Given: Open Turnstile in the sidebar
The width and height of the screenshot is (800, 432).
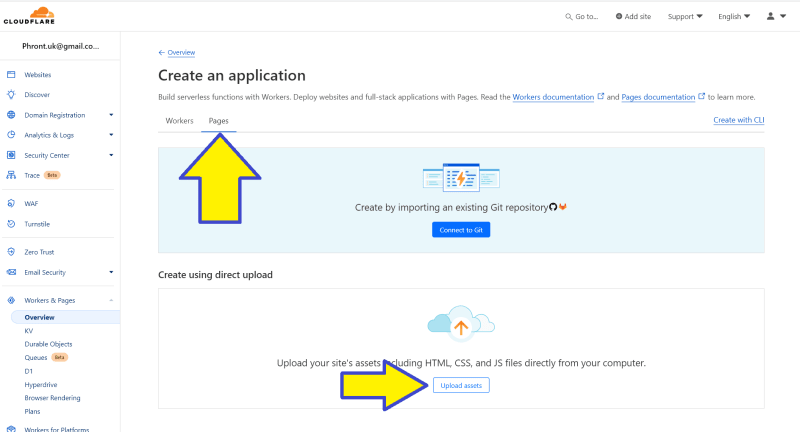Looking at the screenshot, I should 37,224.
